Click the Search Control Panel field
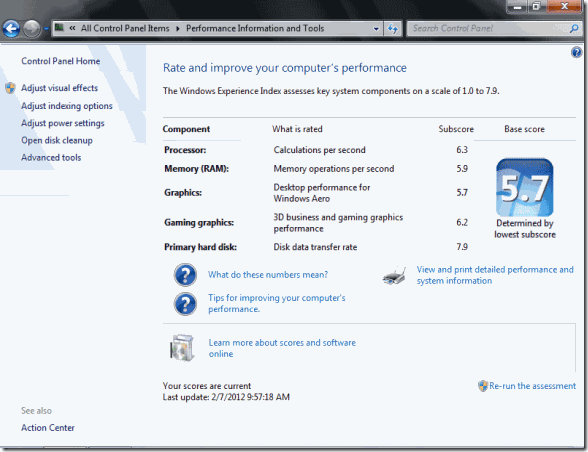The height and width of the screenshot is (452, 588). 494,29
